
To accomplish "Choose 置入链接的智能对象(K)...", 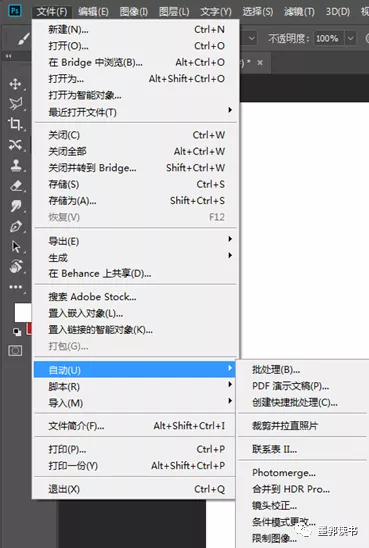I will click(136, 330).
